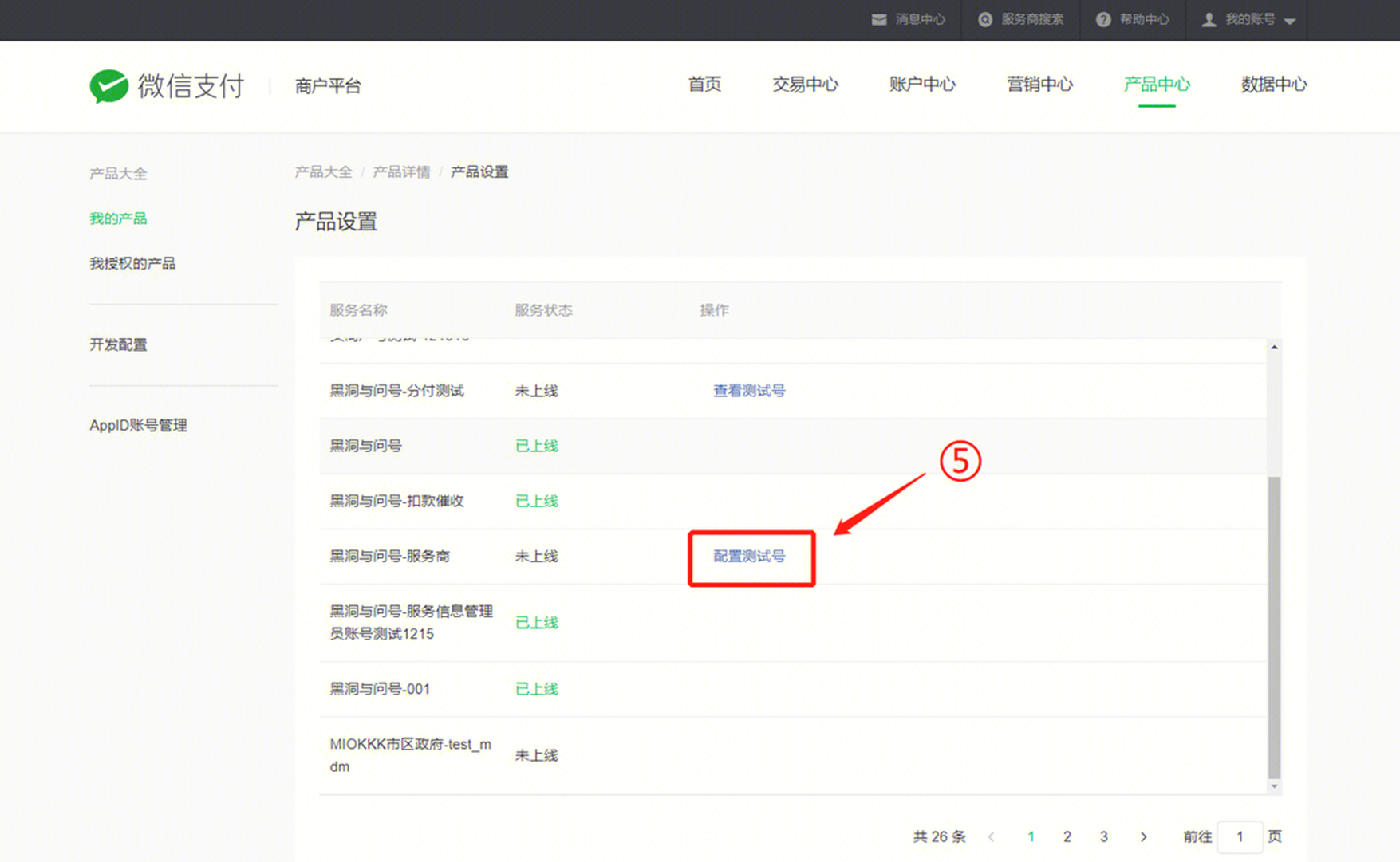The height and width of the screenshot is (862, 1400).
Task: Click 共 26 条 total count text
Action: click(x=939, y=836)
